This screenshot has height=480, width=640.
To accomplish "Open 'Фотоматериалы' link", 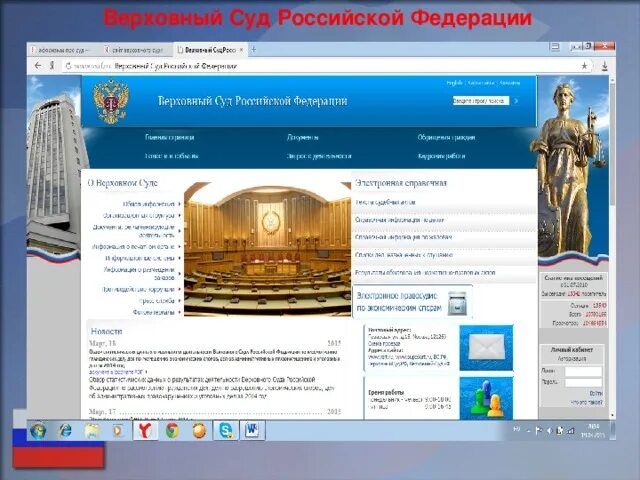I will click(x=153, y=312).
